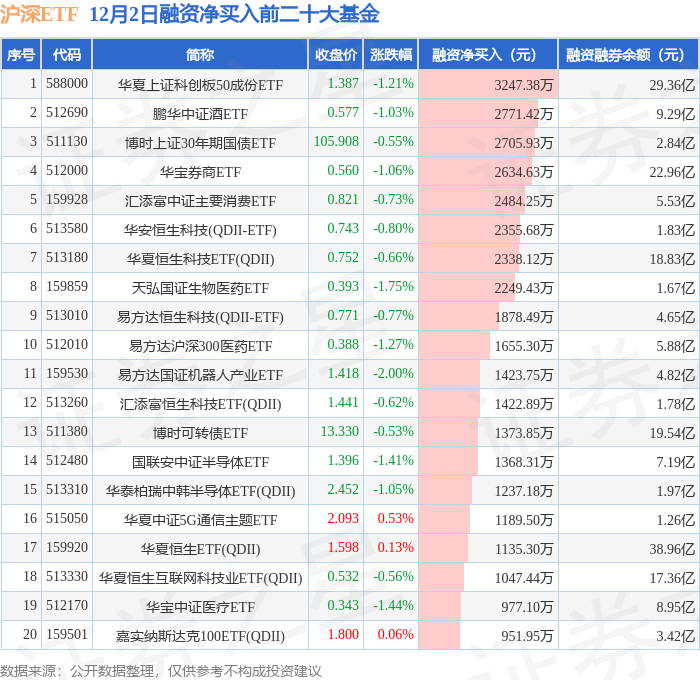Click red change percentage 0.53%
The height and width of the screenshot is (680, 700).
(396, 519)
